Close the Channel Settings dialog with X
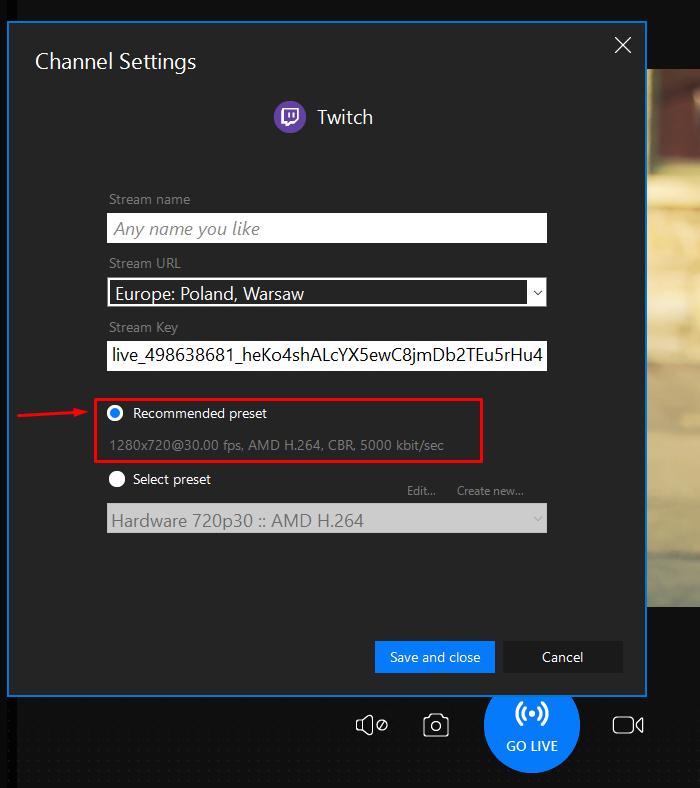 (x=623, y=45)
